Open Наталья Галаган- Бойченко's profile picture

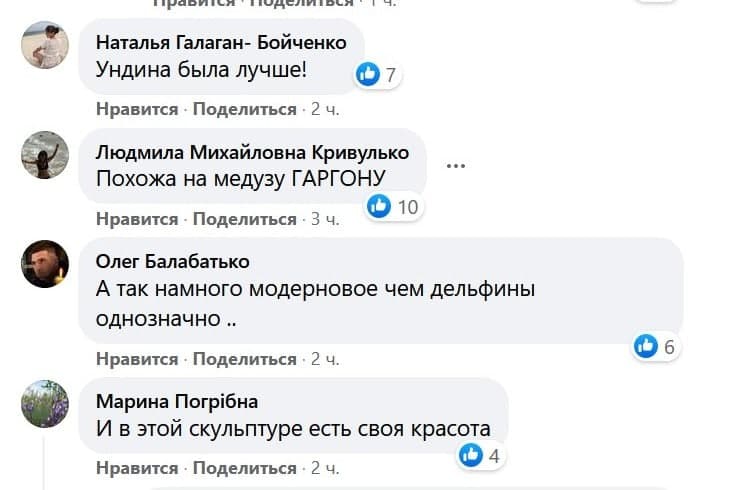tap(45, 45)
